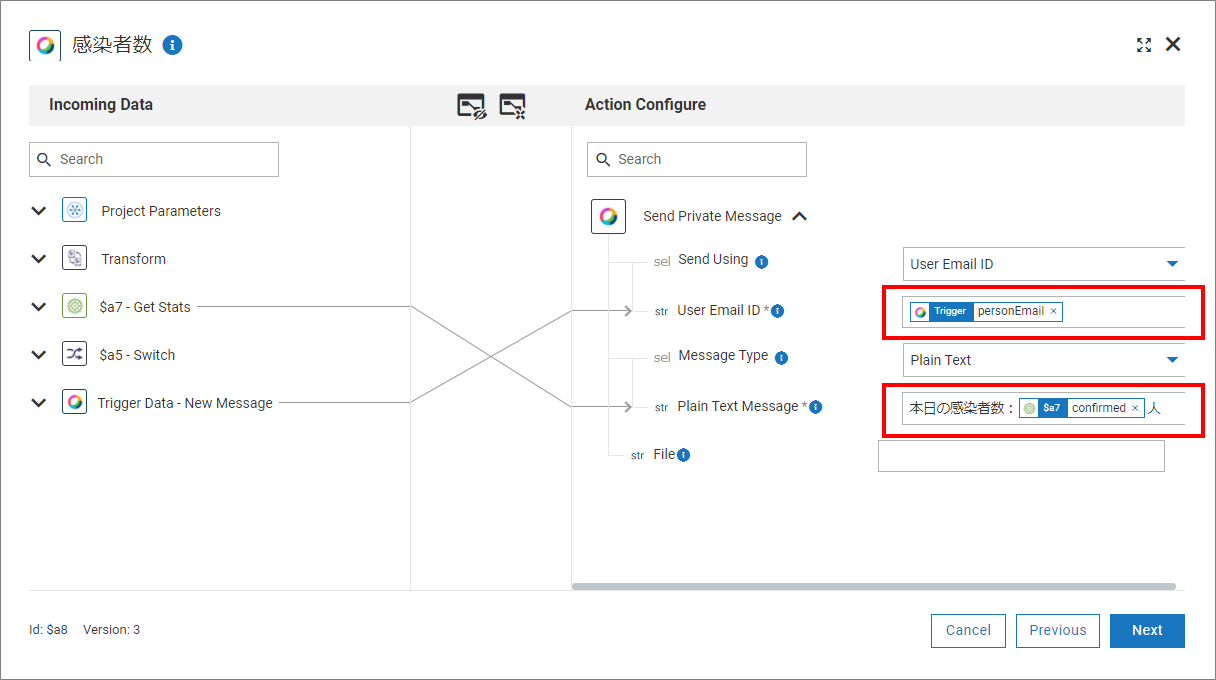Click the Next button
This screenshot has height=680, width=1216.
pos(1146,630)
